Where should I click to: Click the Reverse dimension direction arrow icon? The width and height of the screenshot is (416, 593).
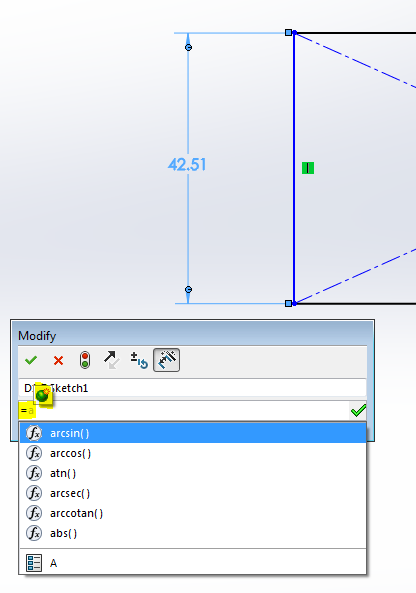tap(112, 360)
